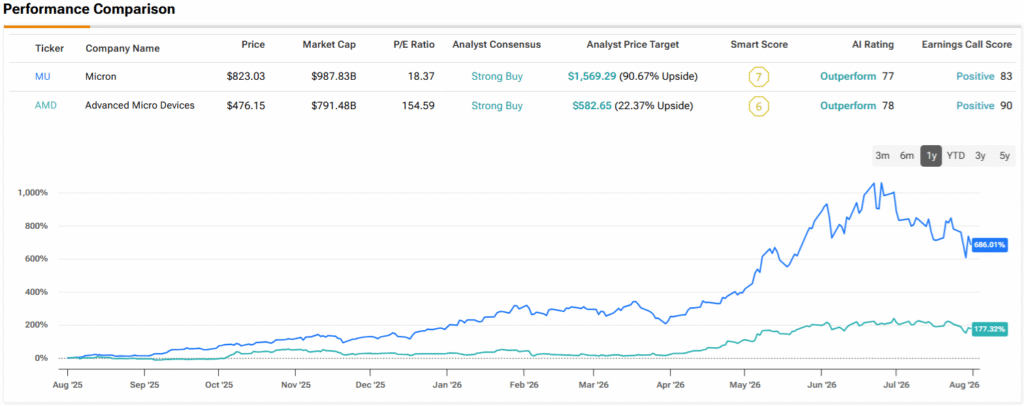
Task: Click AMD's Smart Score 6 badge
Action: point(759,106)
